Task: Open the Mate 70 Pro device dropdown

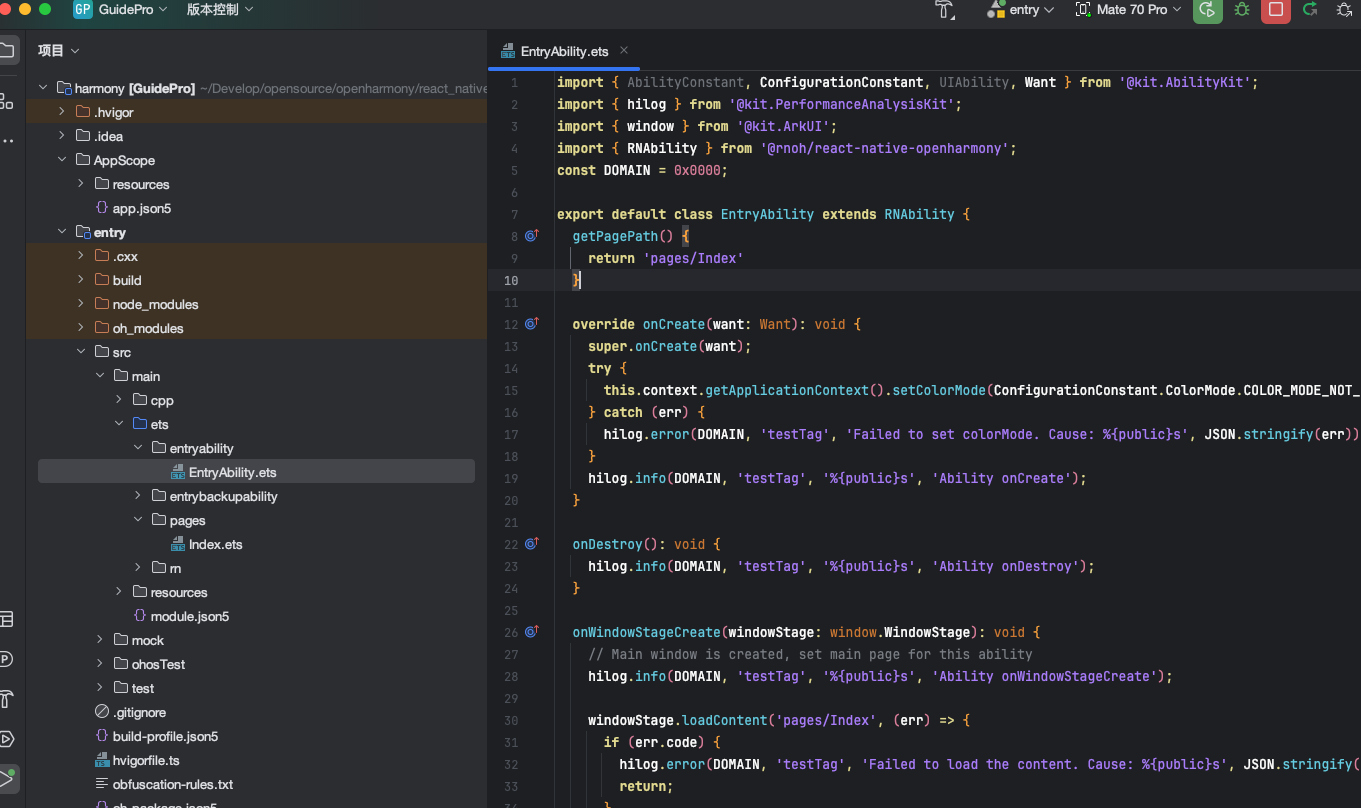Action: [x=1129, y=10]
